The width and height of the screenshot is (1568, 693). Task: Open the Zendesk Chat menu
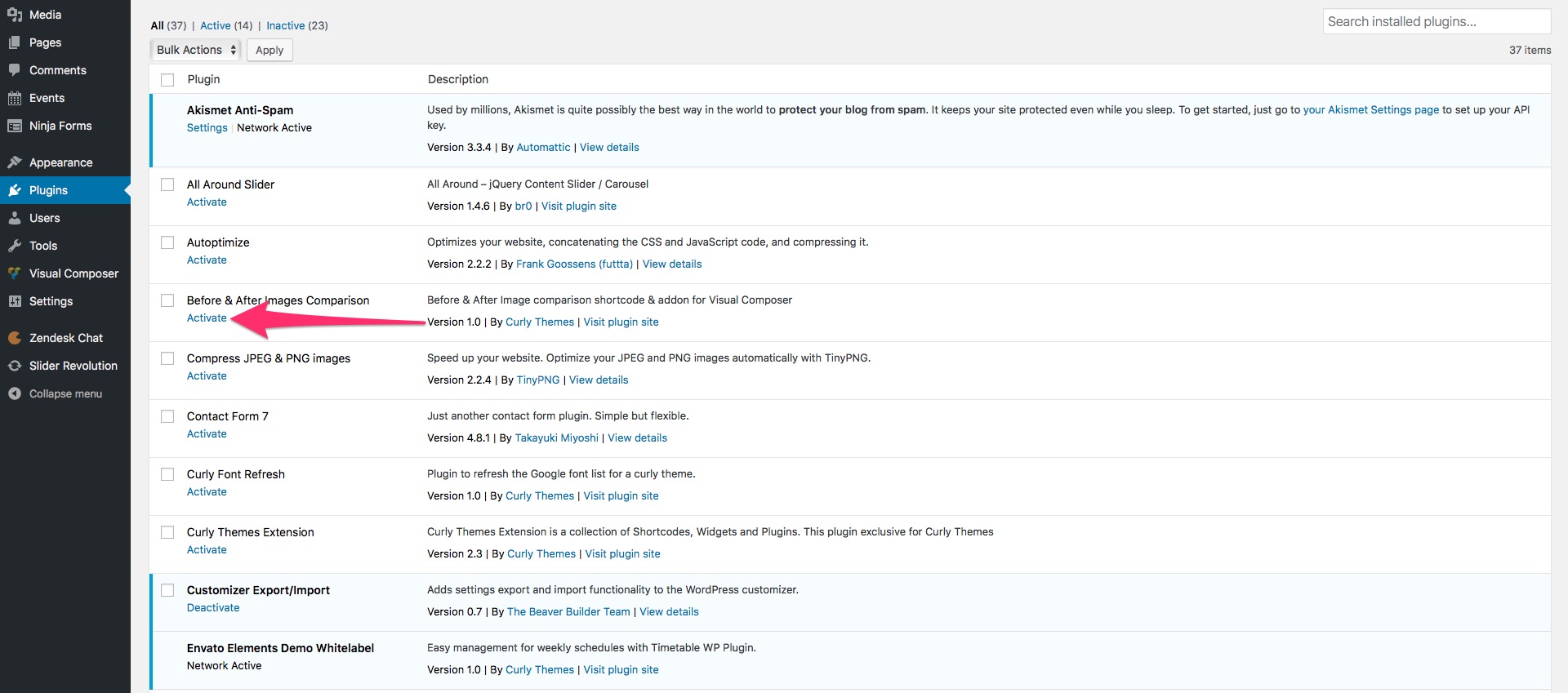point(65,338)
